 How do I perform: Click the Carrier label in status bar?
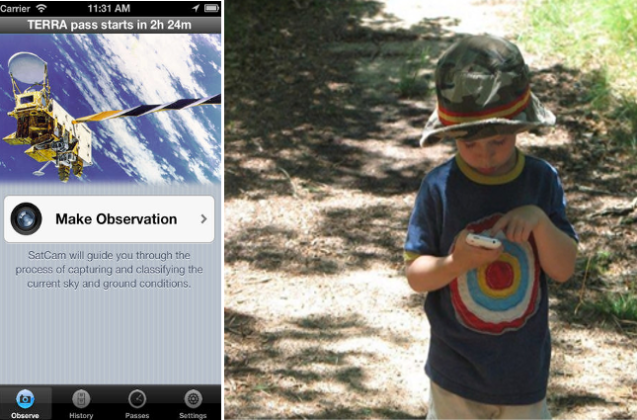click(x=15, y=8)
